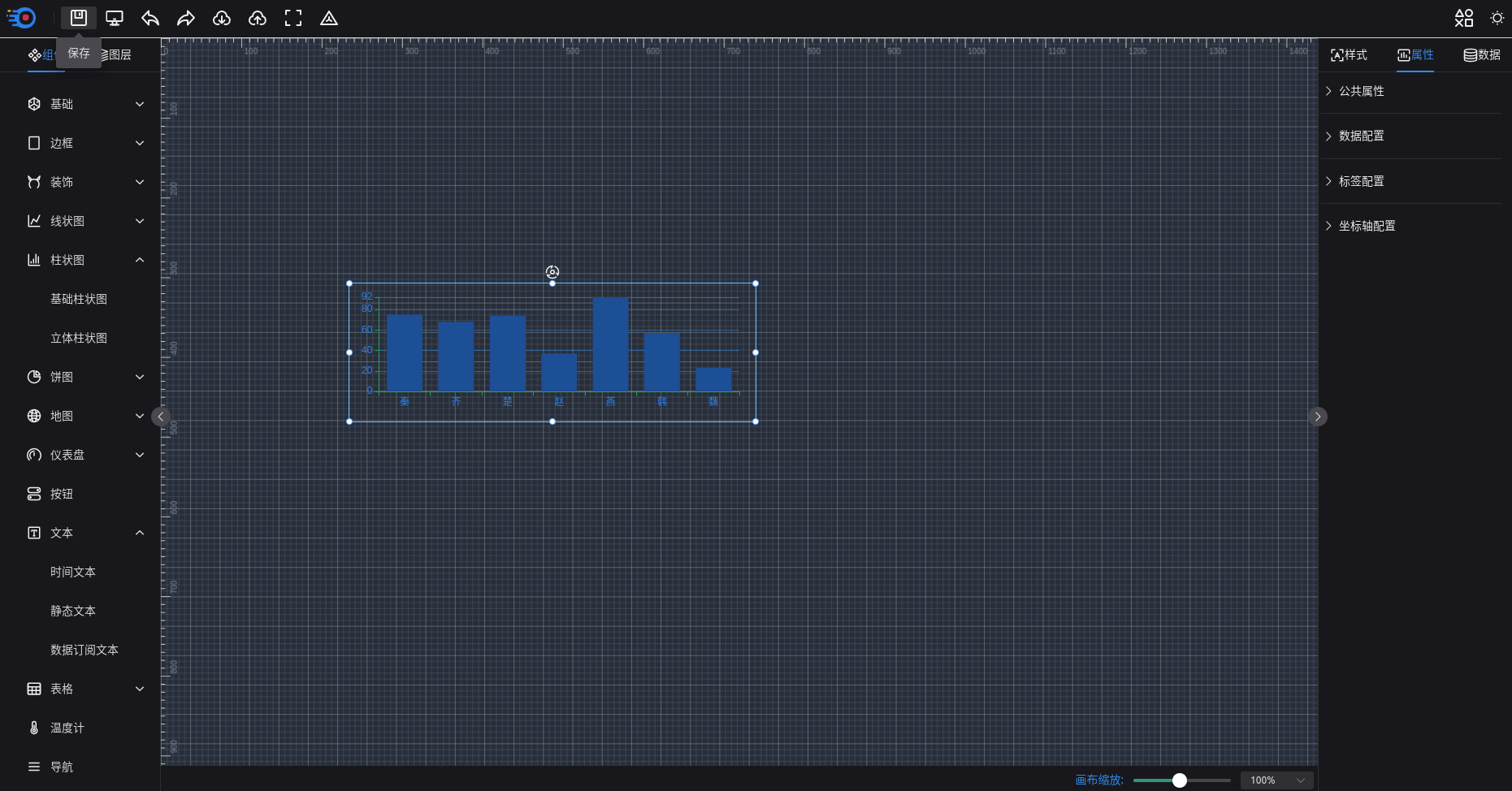Viewport: 1512px width, 791px height.
Task: Click the rotate handle above the chart
Action: 552,272
